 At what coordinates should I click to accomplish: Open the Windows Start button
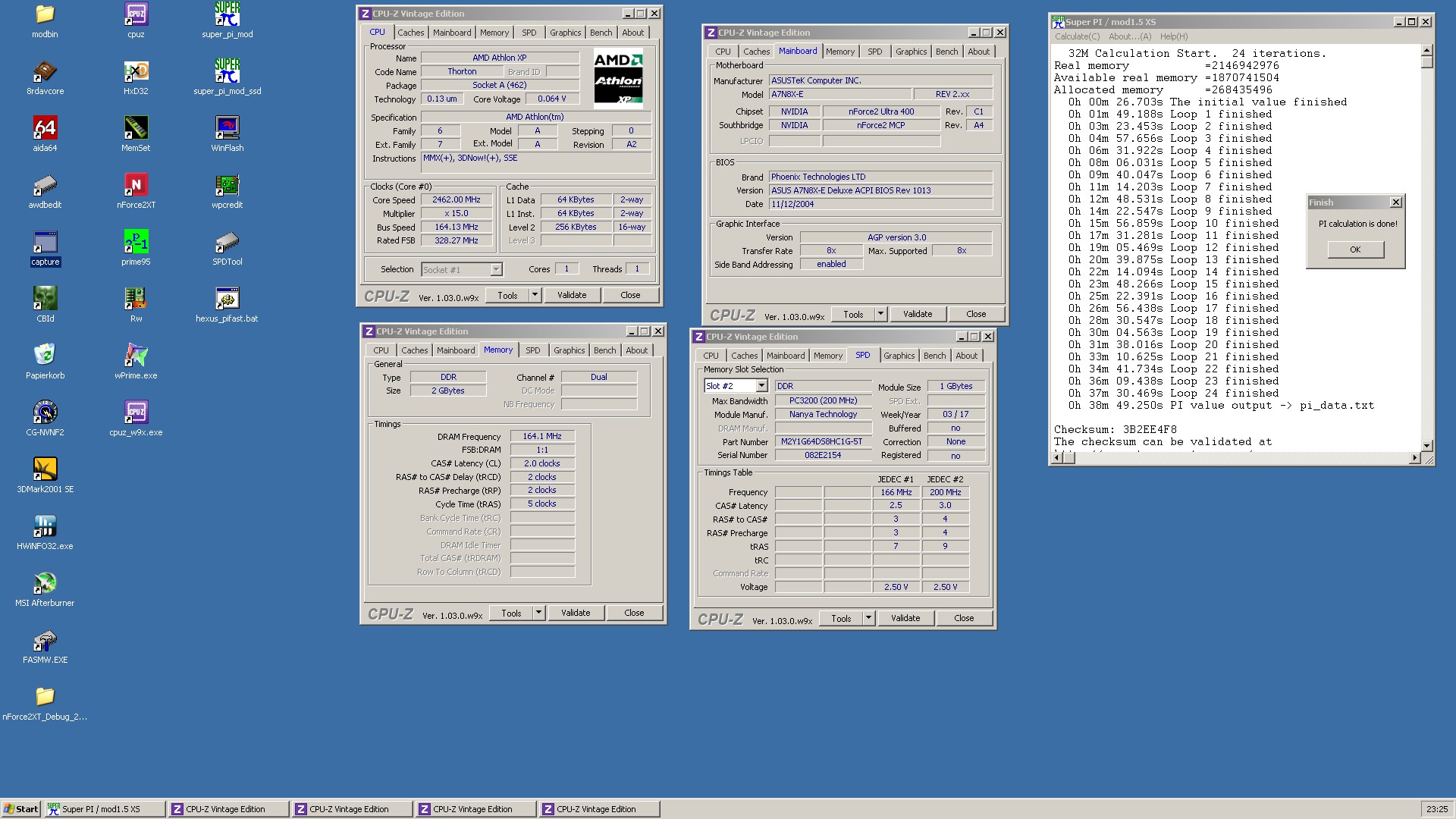click(x=21, y=809)
